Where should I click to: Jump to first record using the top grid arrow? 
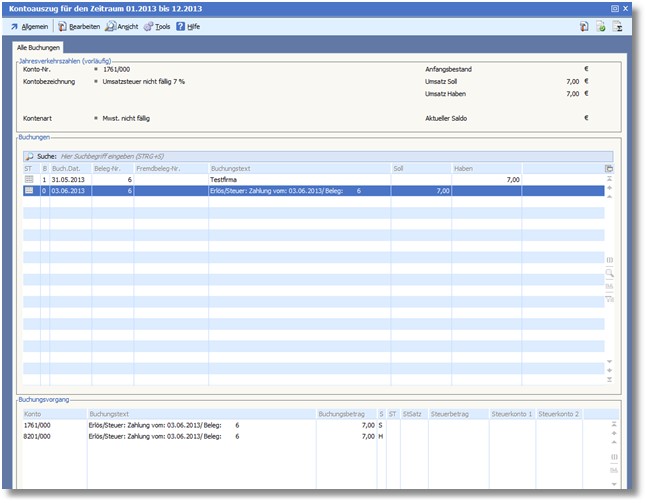click(x=610, y=179)
